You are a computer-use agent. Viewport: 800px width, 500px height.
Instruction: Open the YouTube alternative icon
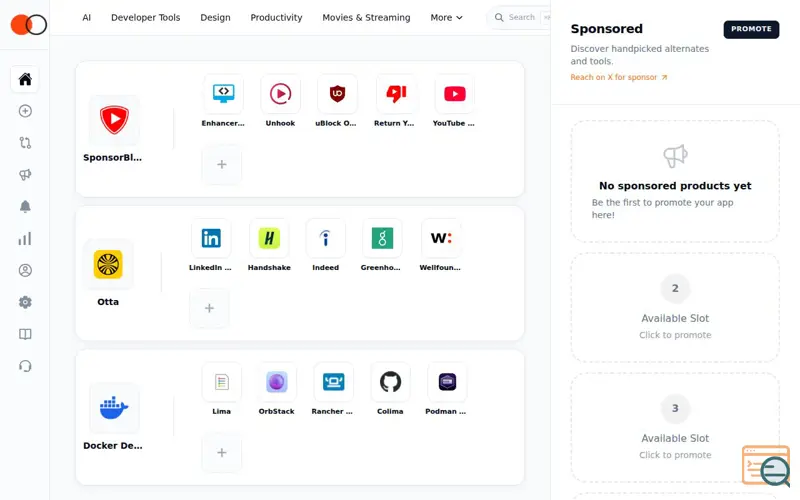coord(455,93)
